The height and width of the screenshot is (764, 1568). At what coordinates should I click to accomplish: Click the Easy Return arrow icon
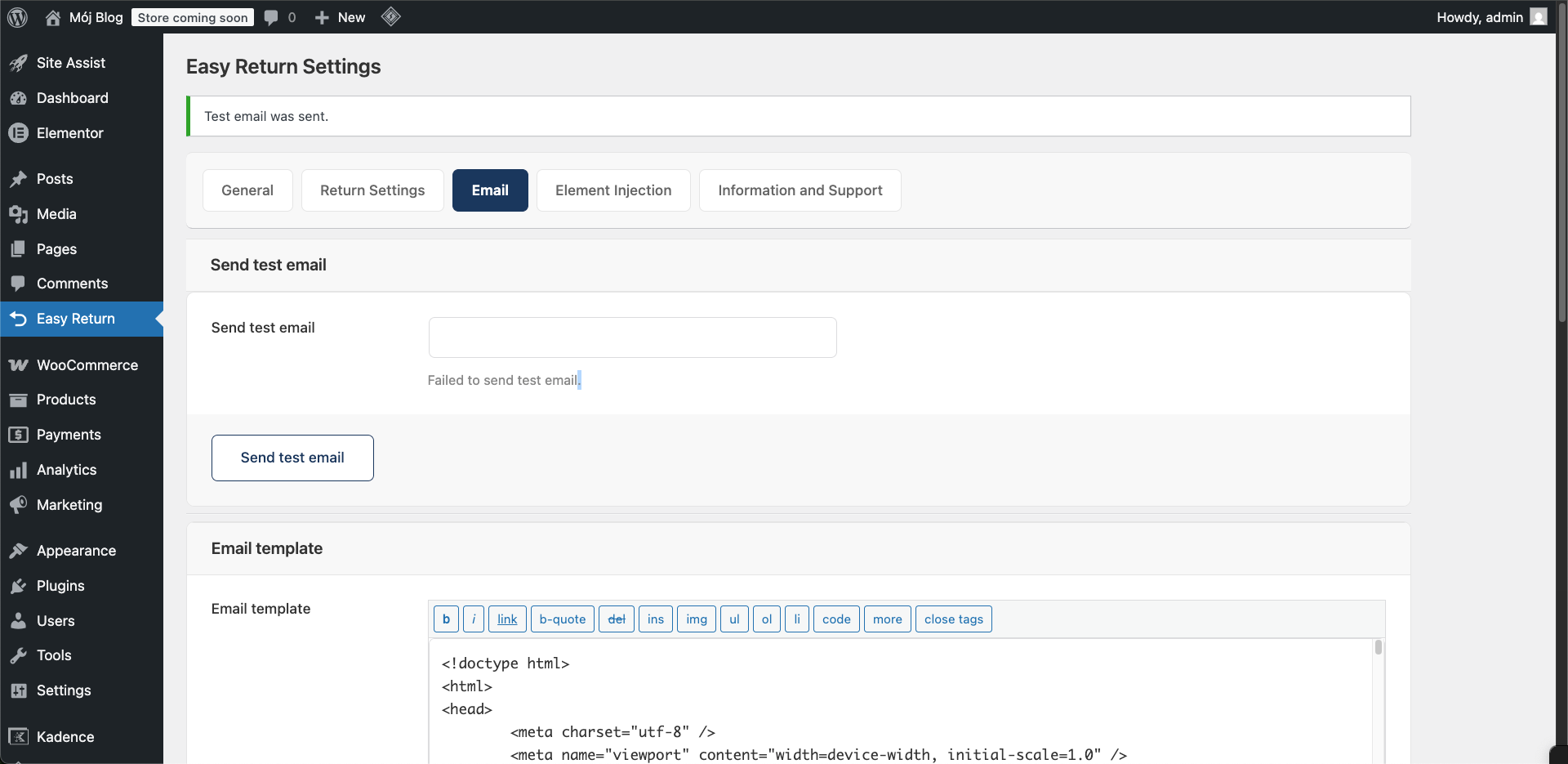click(19, 319)
